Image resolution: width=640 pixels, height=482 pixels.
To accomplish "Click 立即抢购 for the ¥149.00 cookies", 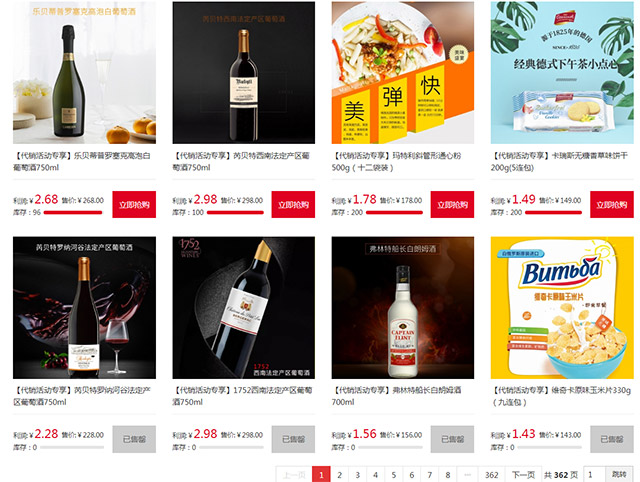I will point(612,204).
